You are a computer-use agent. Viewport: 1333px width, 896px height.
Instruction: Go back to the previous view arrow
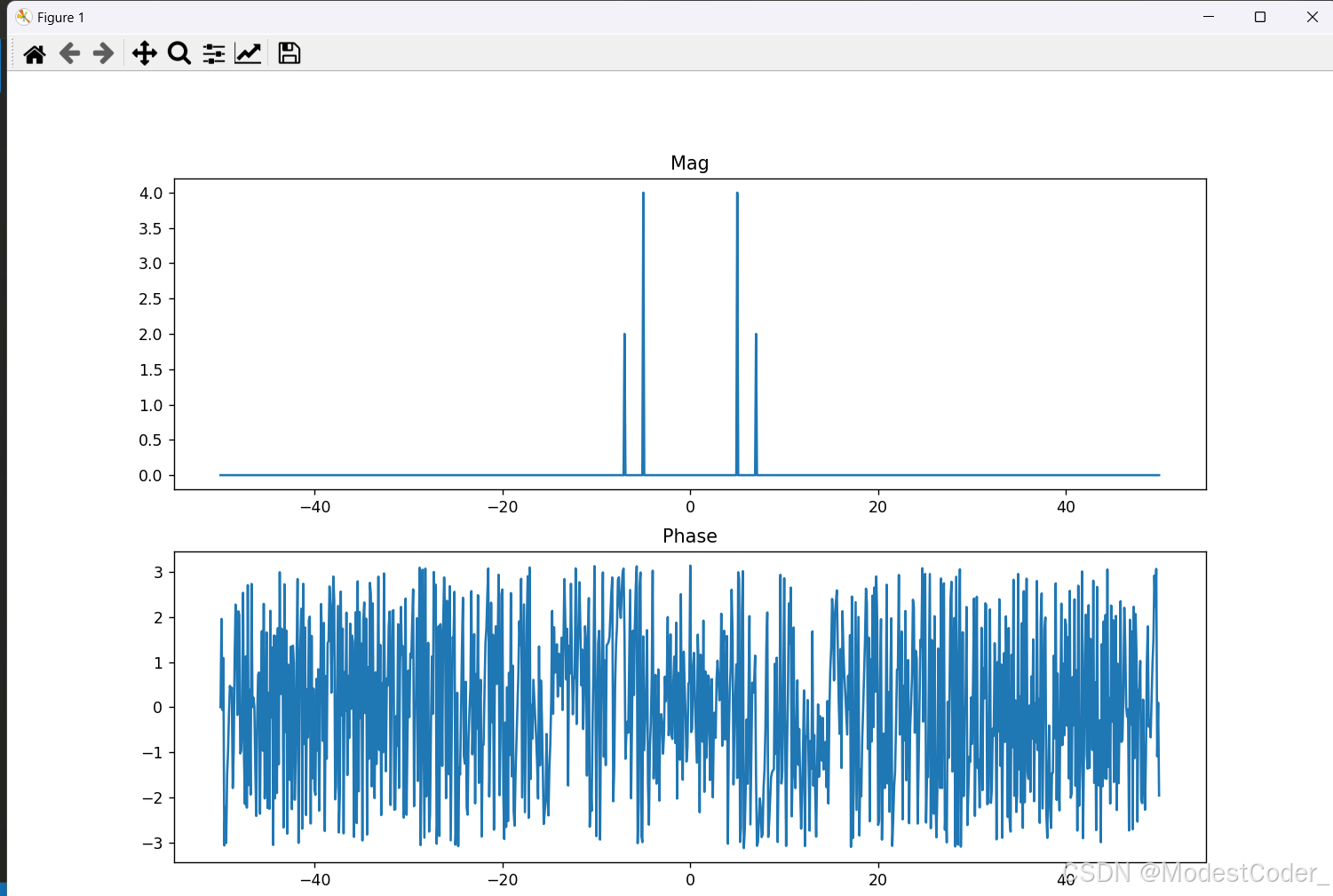69,54
